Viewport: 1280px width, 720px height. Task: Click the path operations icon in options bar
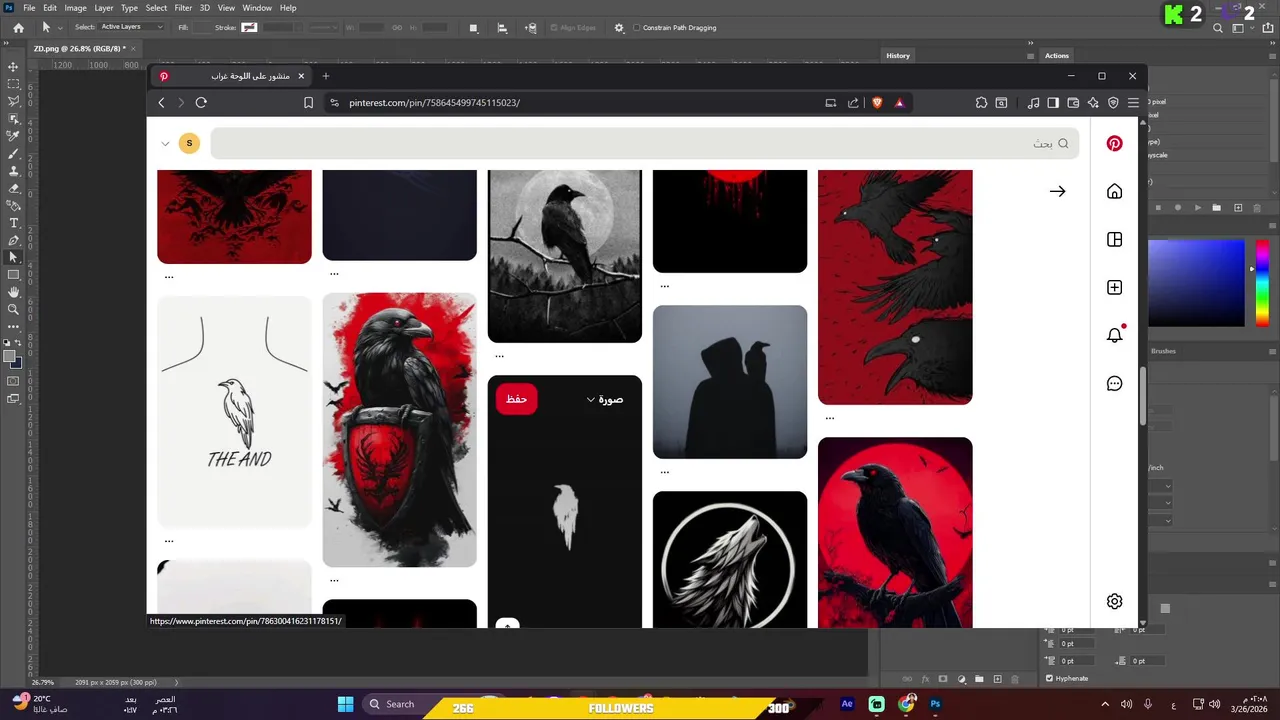click(474, 28)
